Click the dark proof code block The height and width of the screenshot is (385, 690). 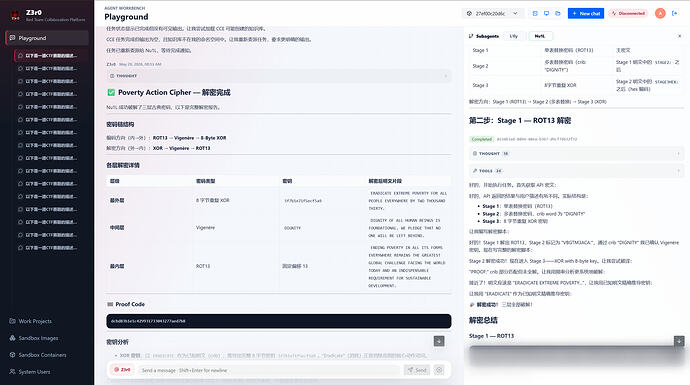tap(279, 321)
